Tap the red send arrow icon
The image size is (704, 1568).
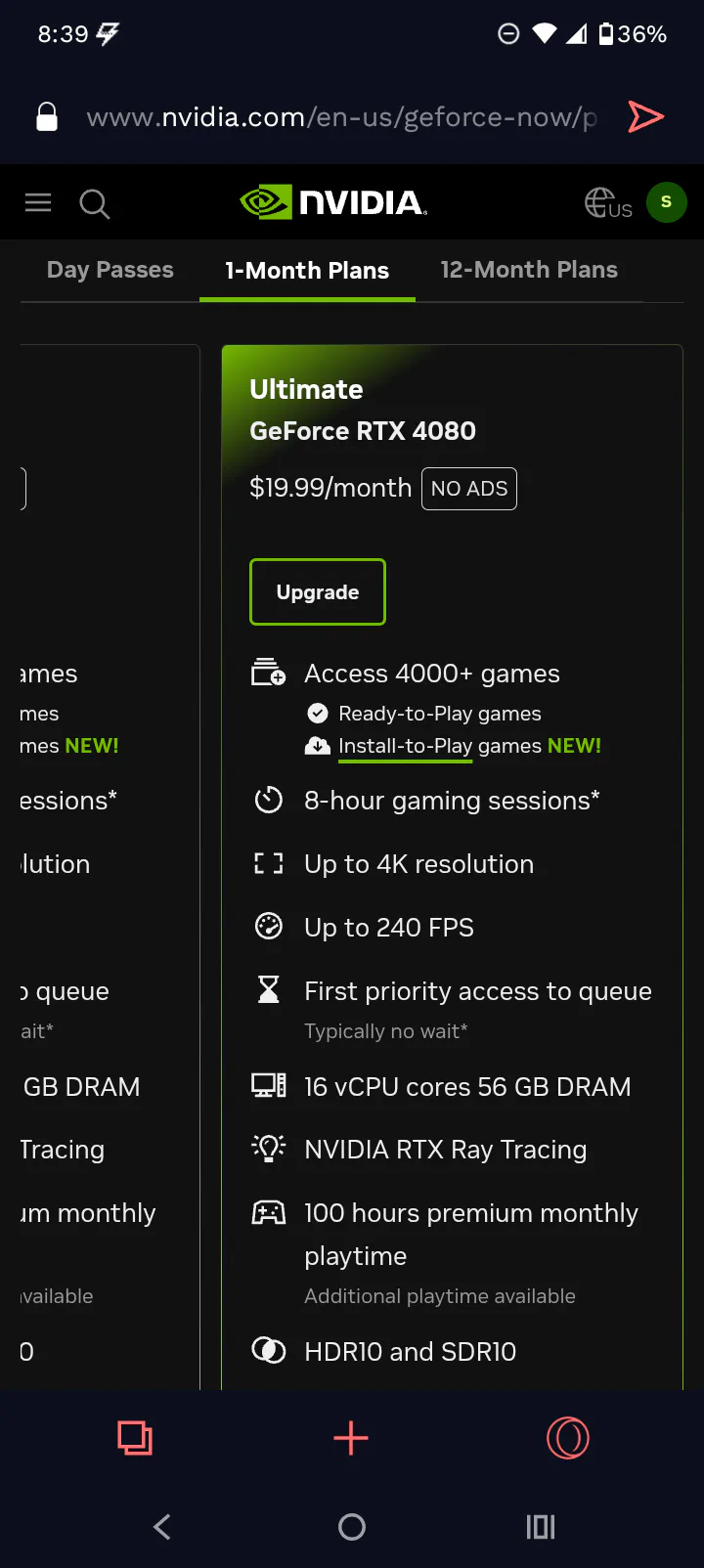click(x=645, y=117)
